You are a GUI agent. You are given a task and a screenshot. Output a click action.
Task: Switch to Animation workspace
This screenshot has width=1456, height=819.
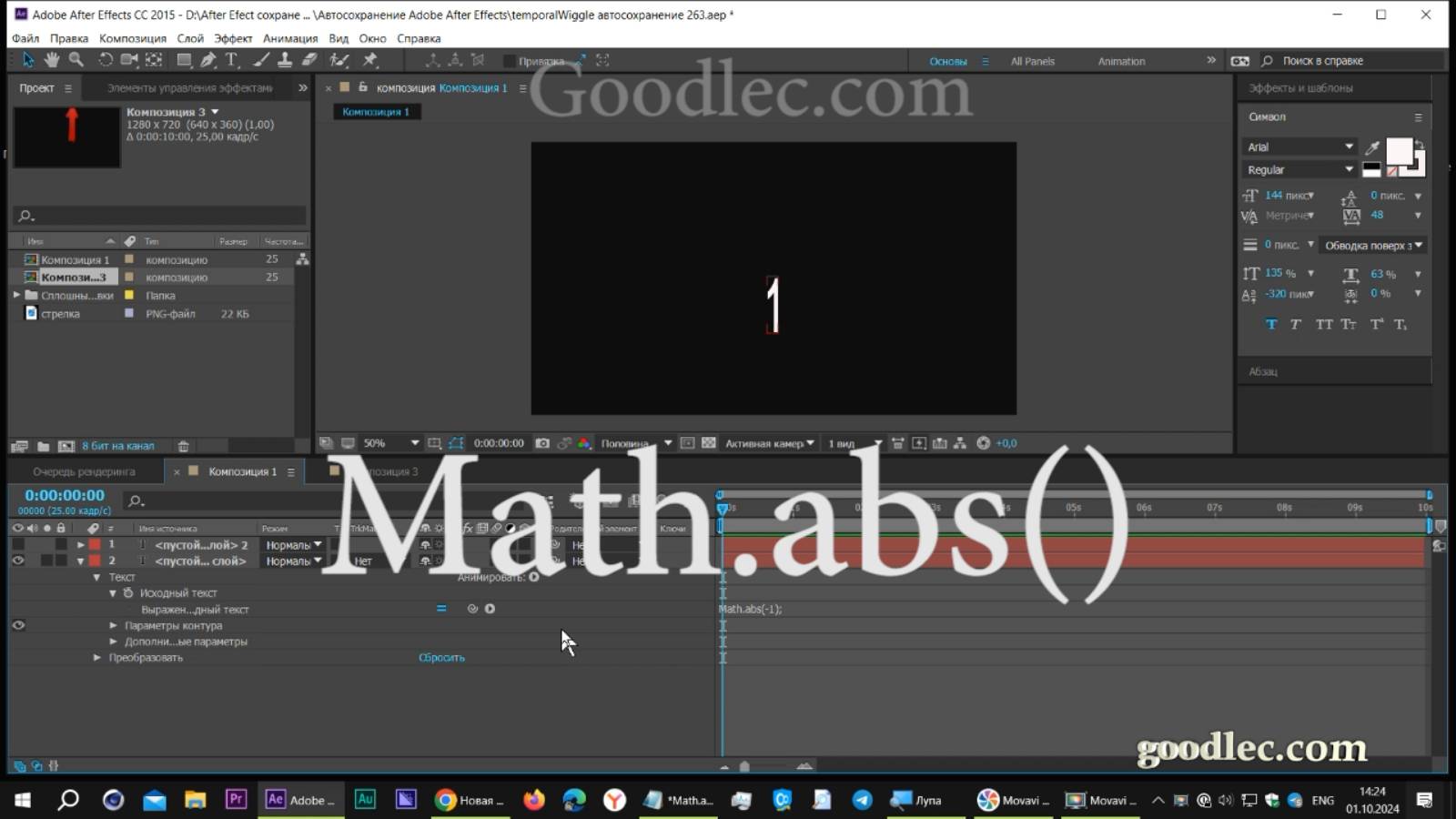point(1121,61)
